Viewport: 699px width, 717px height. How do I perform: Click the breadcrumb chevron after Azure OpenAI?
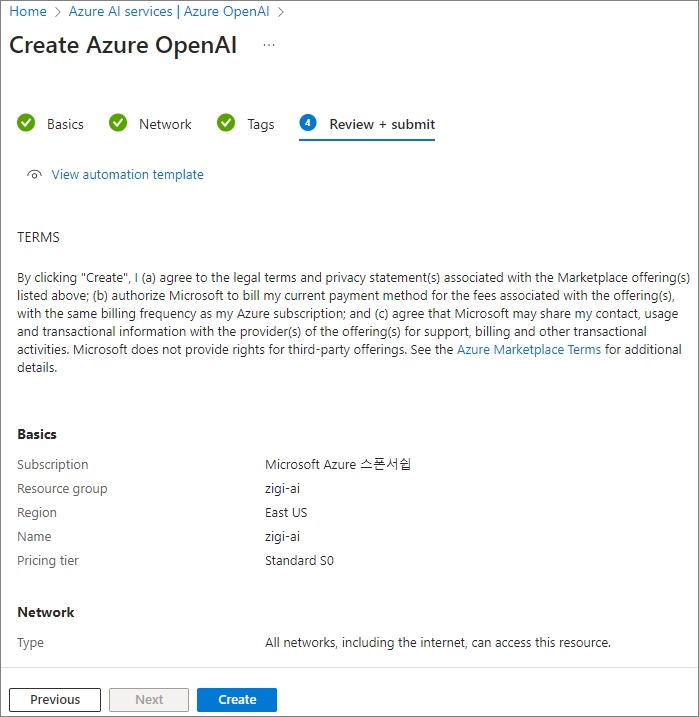[x=281, y=12]
